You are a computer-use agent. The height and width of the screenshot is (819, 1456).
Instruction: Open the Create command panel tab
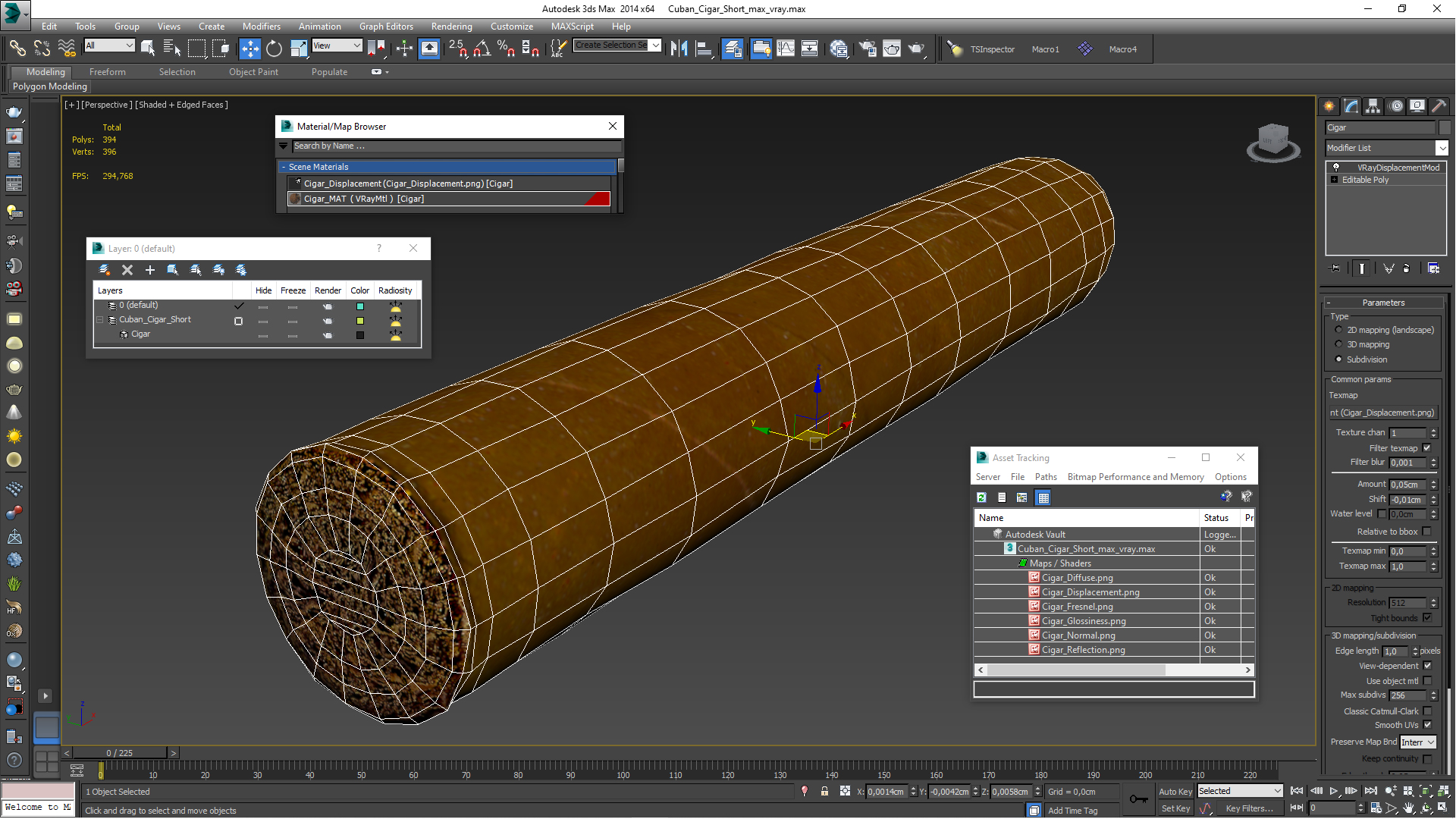pyautogui.click(x=1329, y=106)
